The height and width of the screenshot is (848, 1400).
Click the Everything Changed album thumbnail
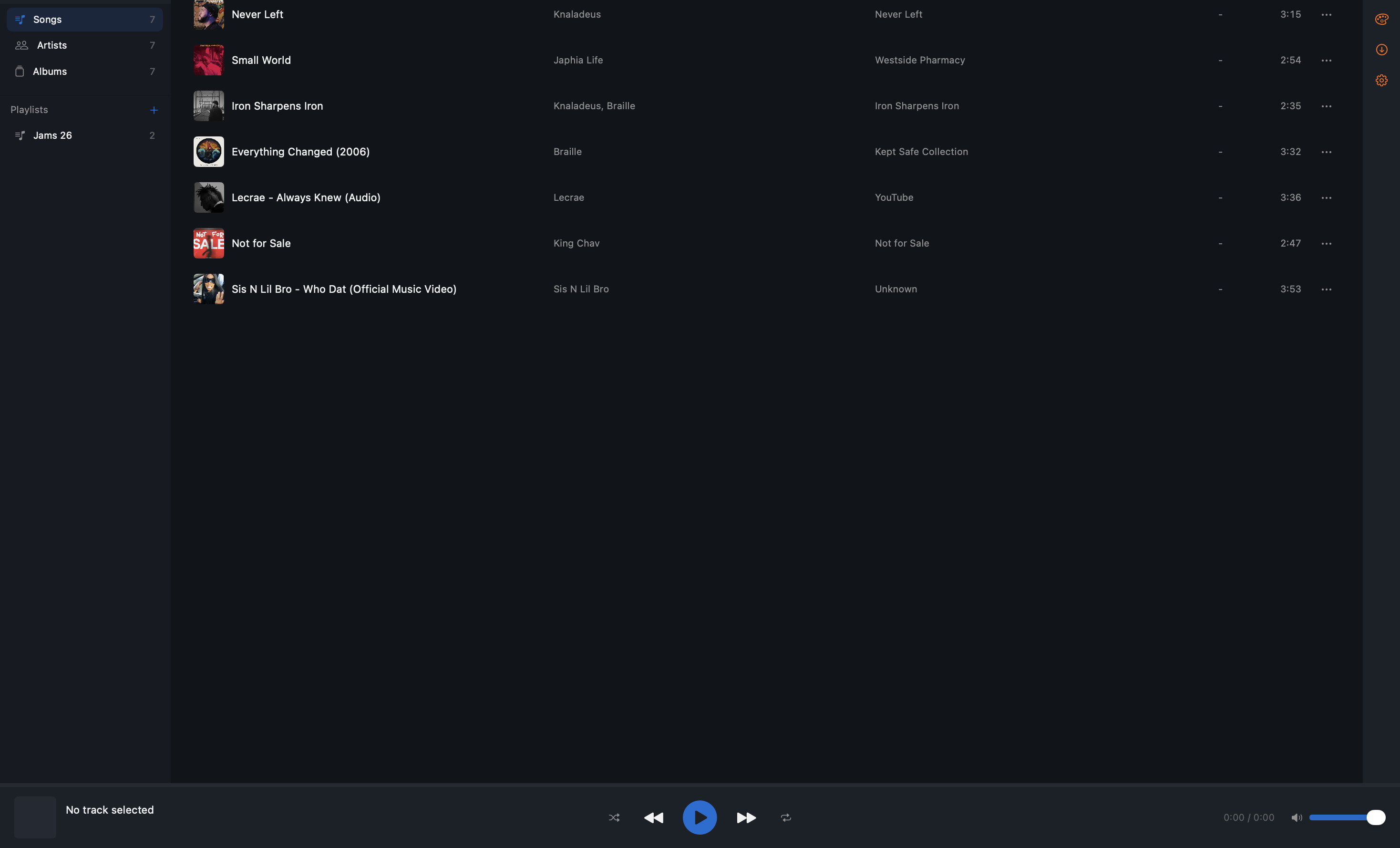coord(208,151)
